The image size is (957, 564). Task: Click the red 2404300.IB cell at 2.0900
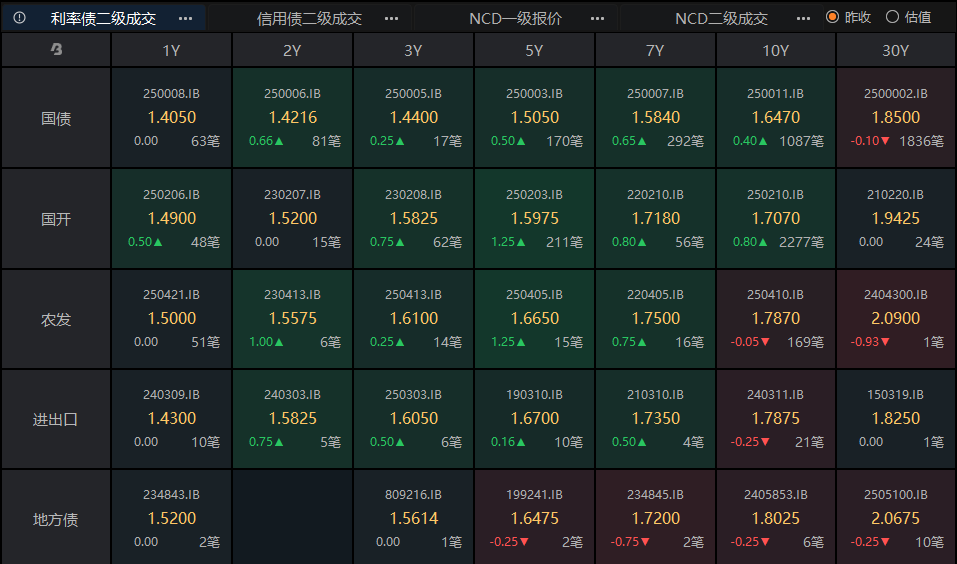click(x=896, y=319)
